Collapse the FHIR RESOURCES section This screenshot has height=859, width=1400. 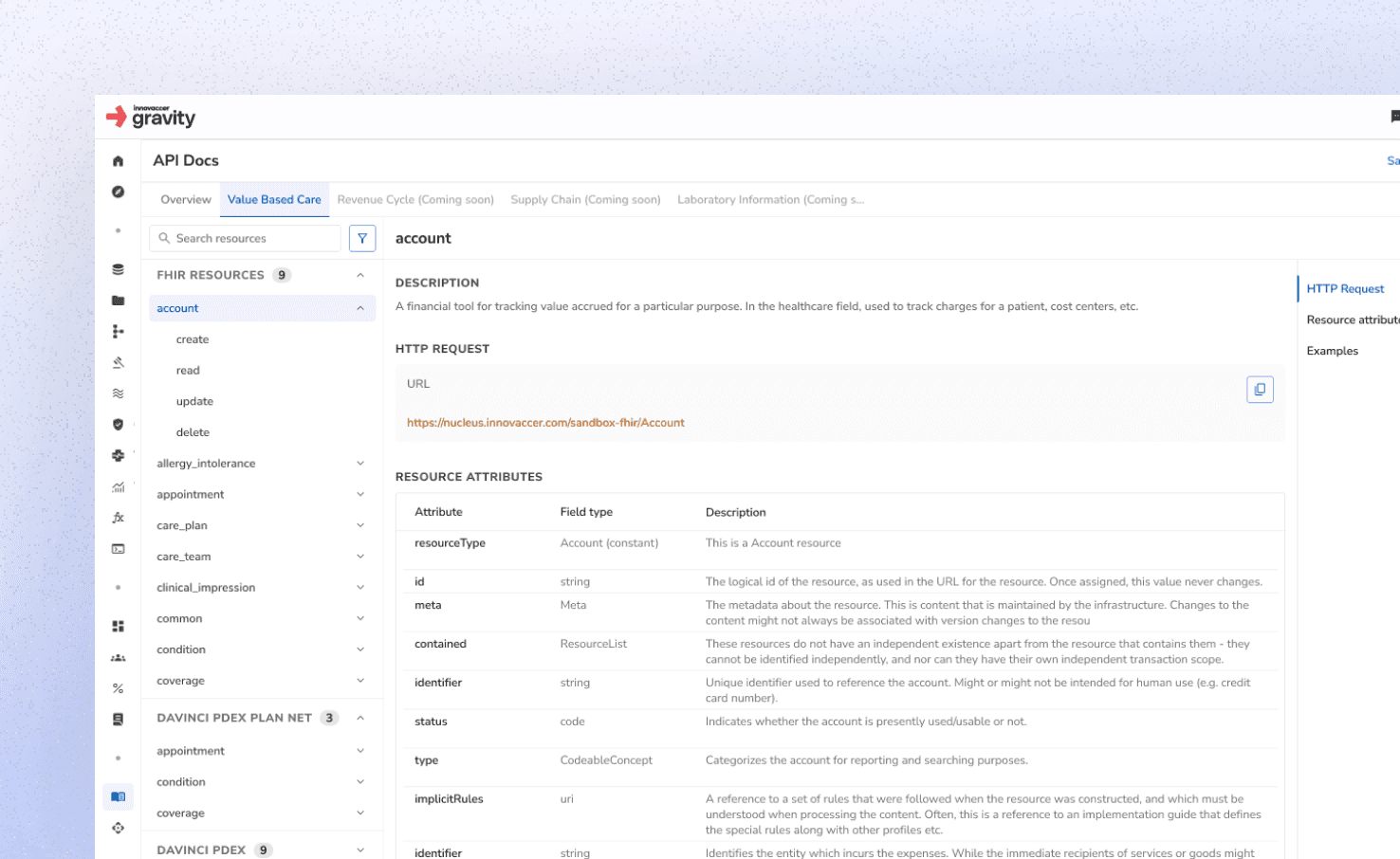[x=360, y=275]
